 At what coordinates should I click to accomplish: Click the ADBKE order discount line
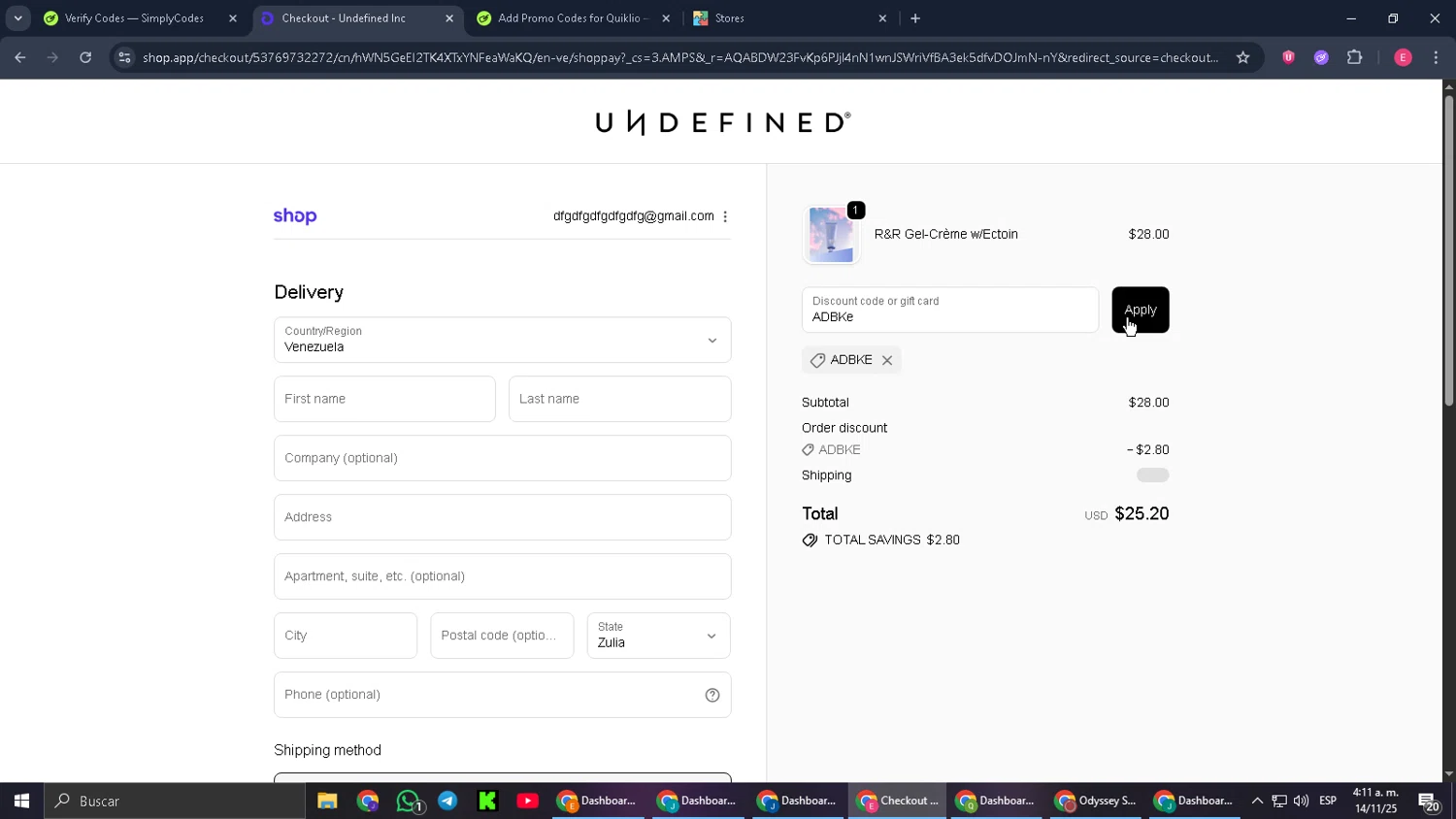[985, 449]
